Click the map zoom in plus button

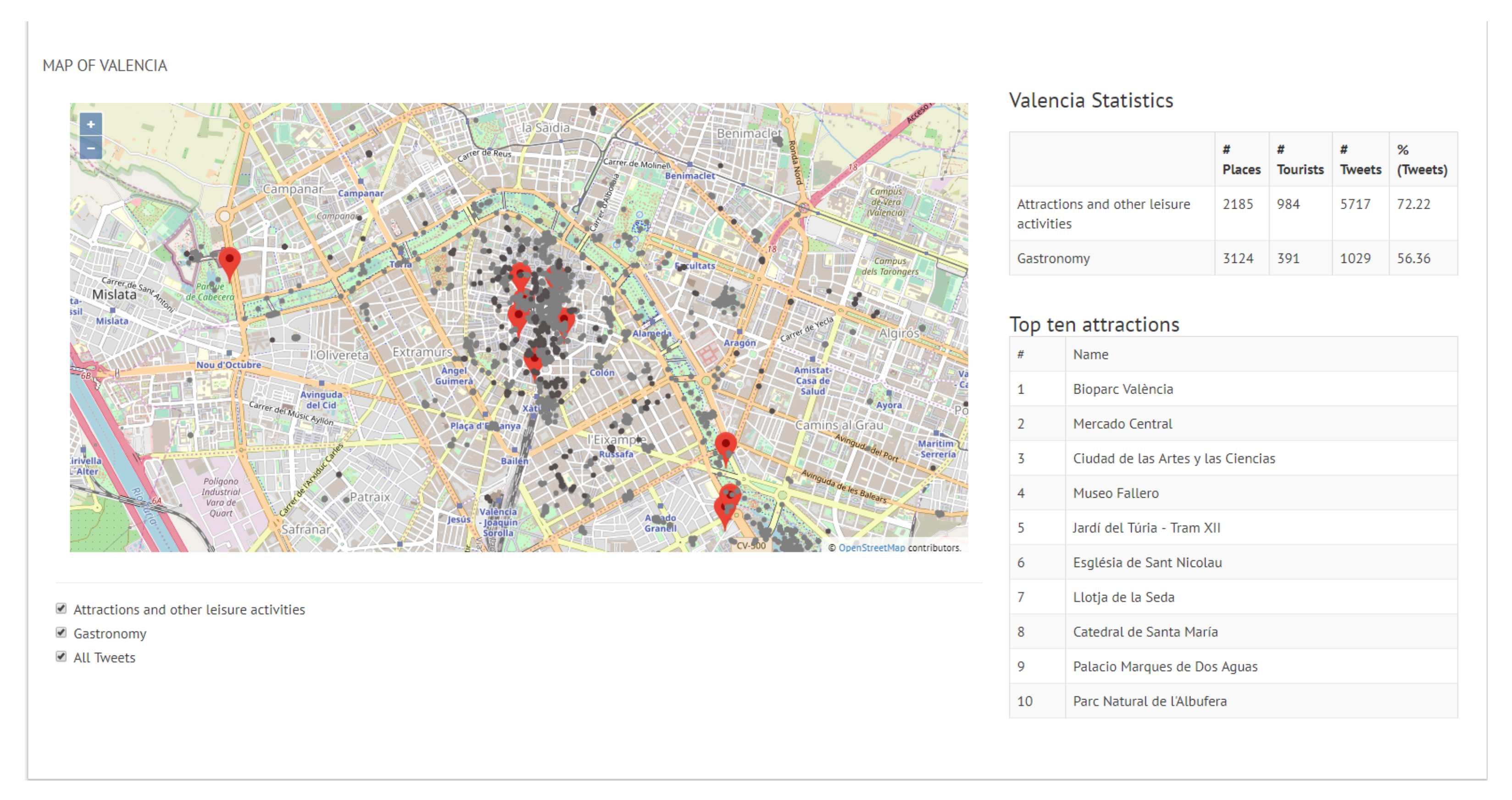click(90, 124)
